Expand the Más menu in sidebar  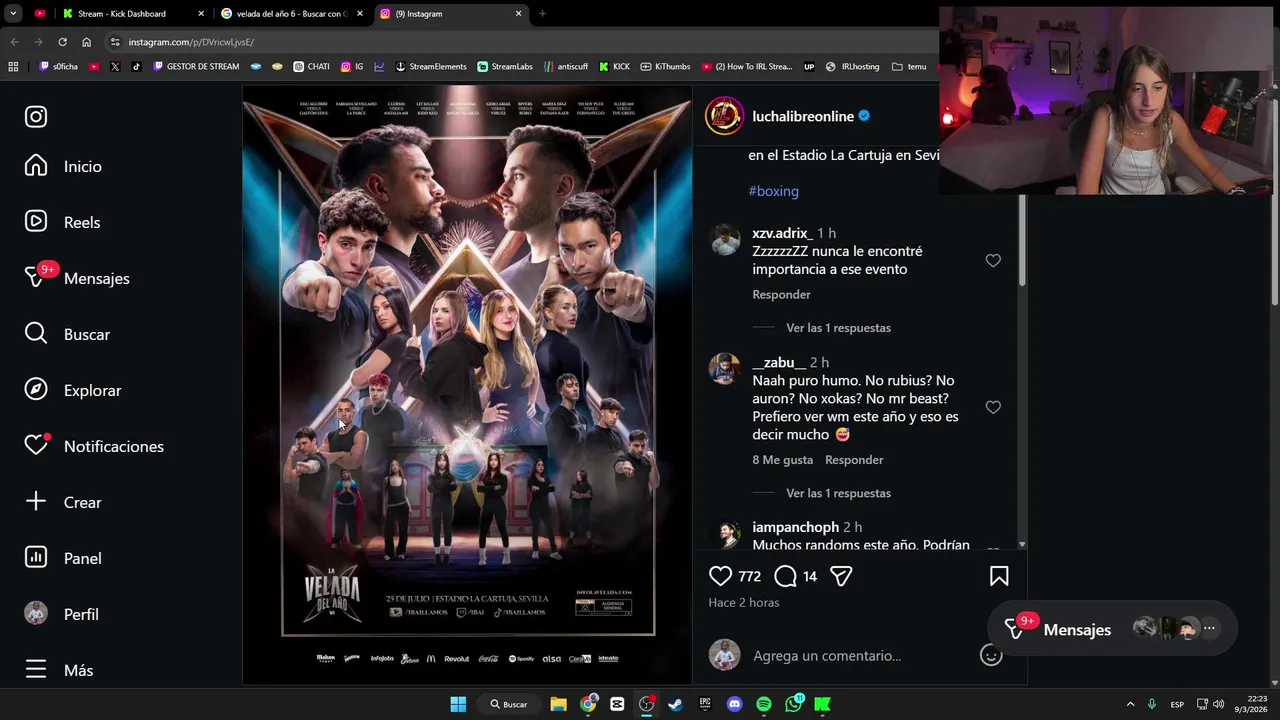pos(59,670)
